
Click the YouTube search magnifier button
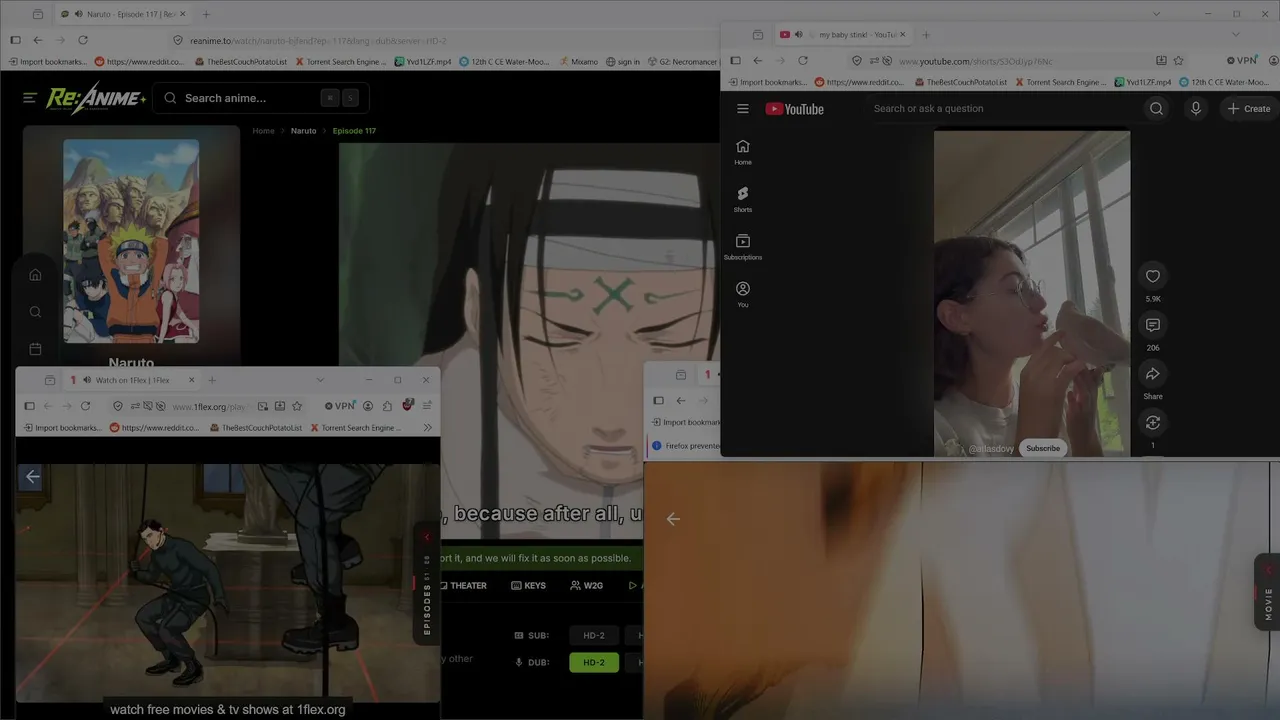1156,109
